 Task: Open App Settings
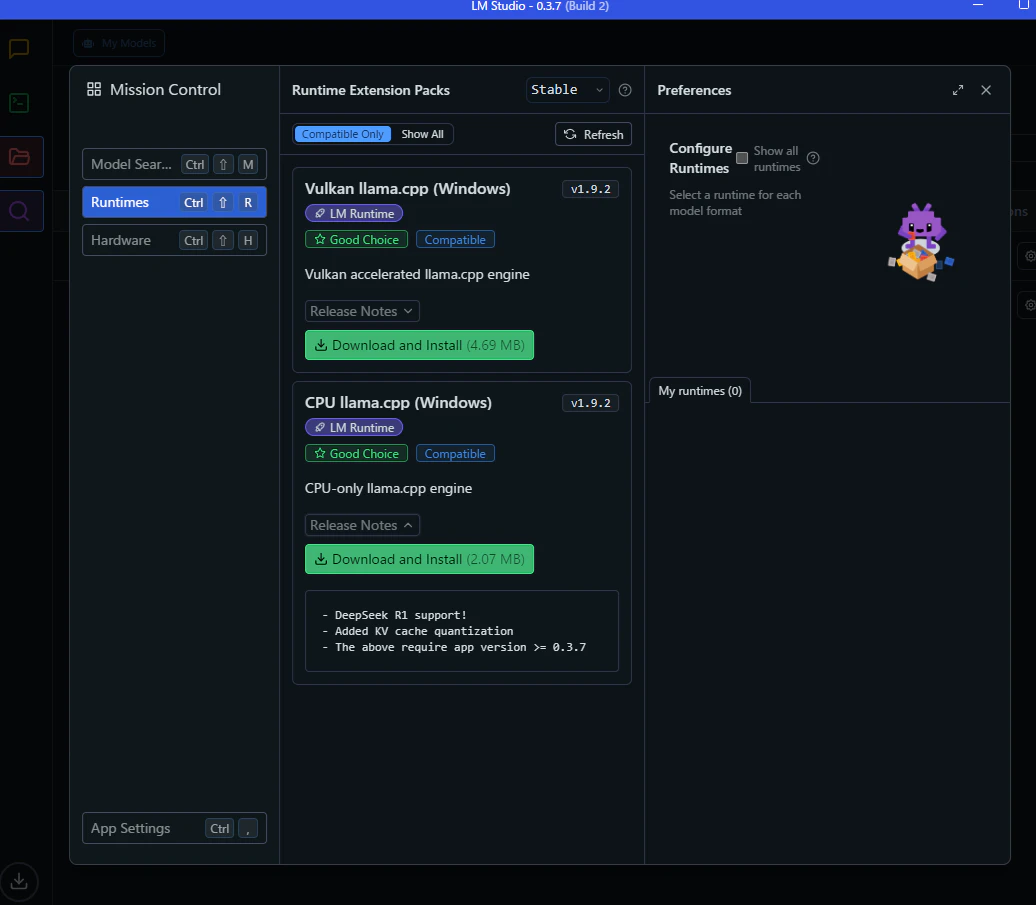point(174,828)
